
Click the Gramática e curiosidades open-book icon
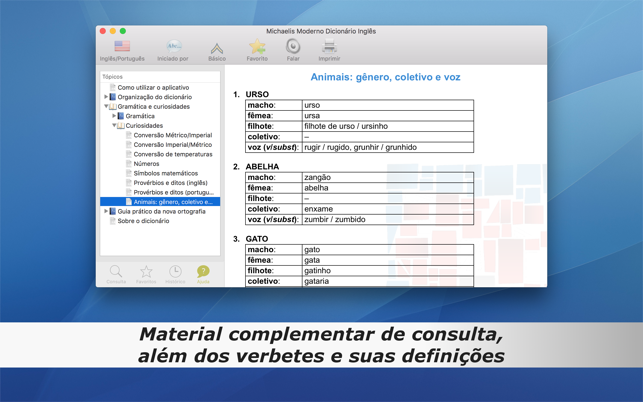point(113,106)
